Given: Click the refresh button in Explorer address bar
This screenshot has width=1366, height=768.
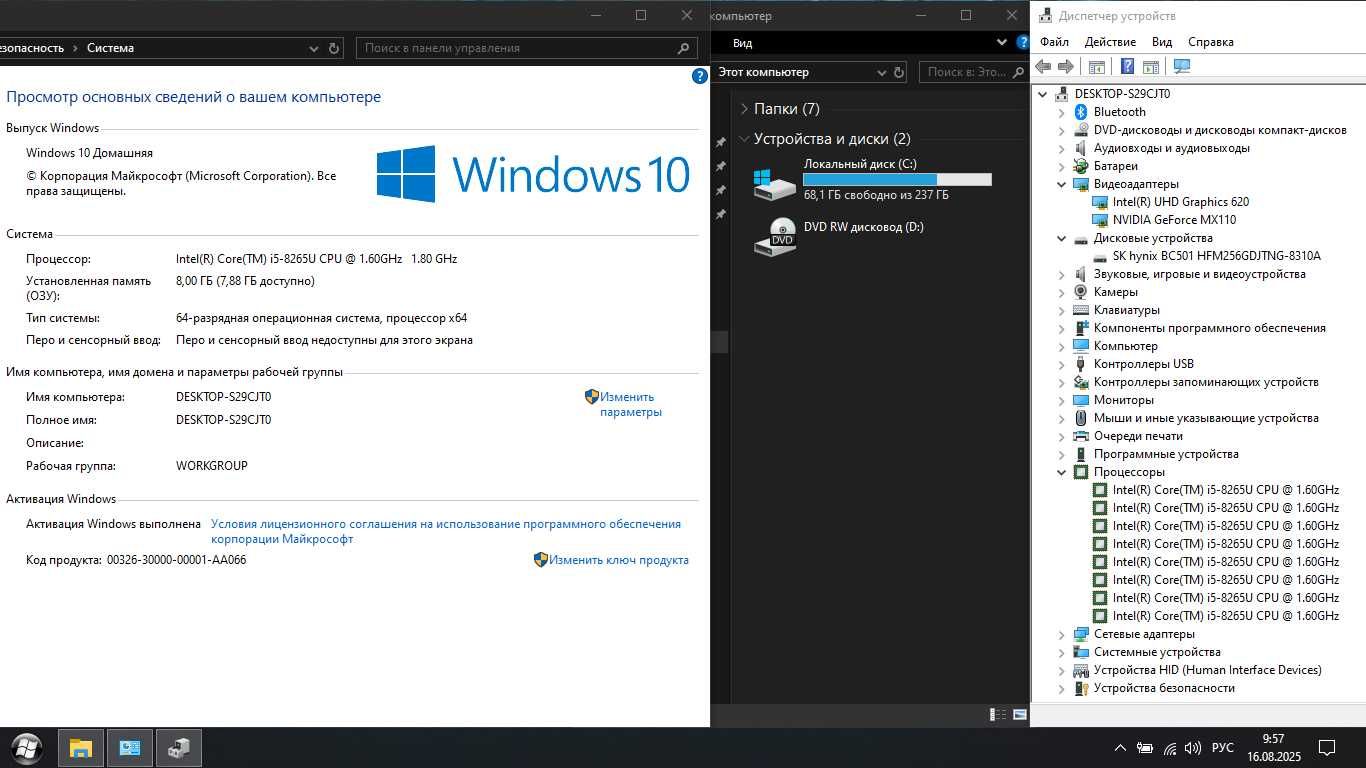Looking at the screenshot, I should click(x=898, y=72).
